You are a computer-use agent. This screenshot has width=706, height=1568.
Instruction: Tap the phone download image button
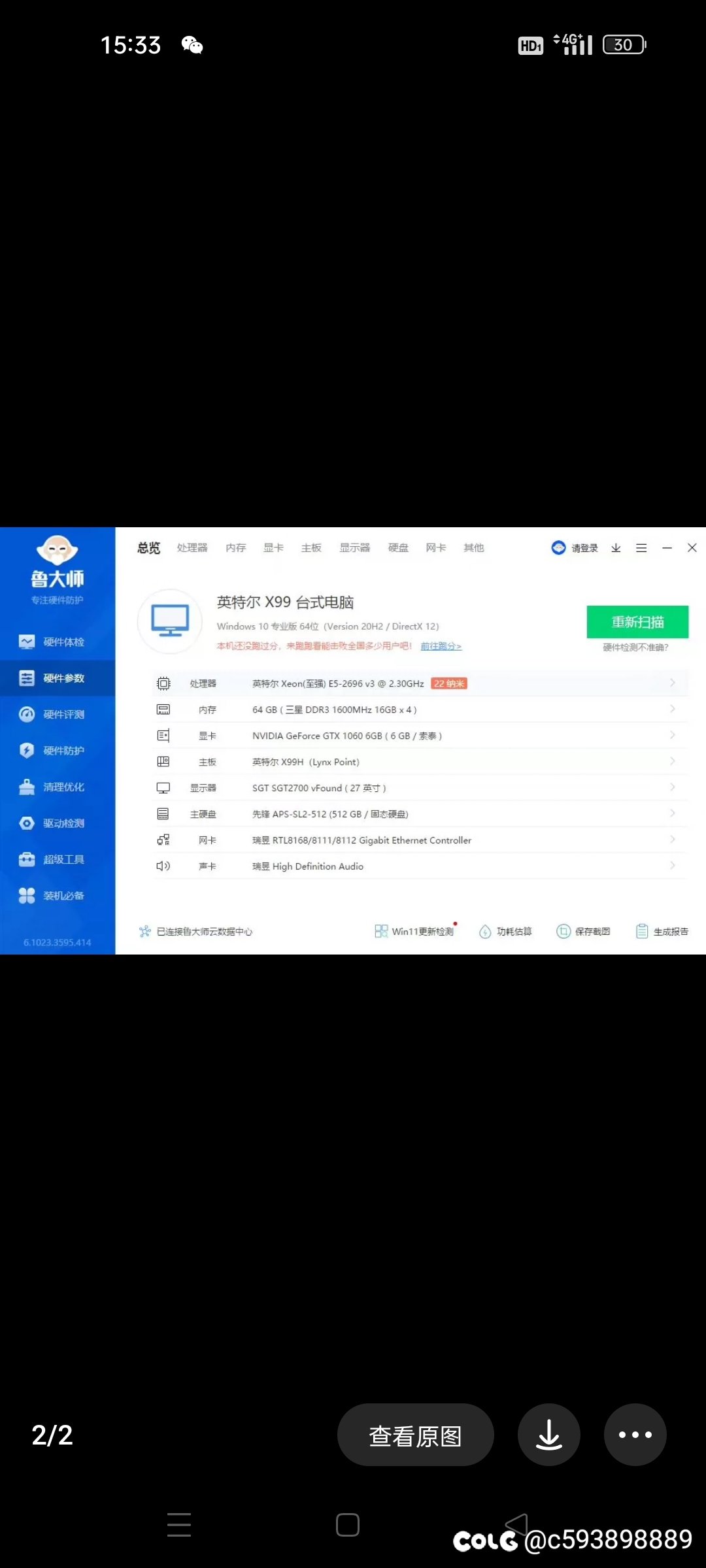[x=549, y=1435]
